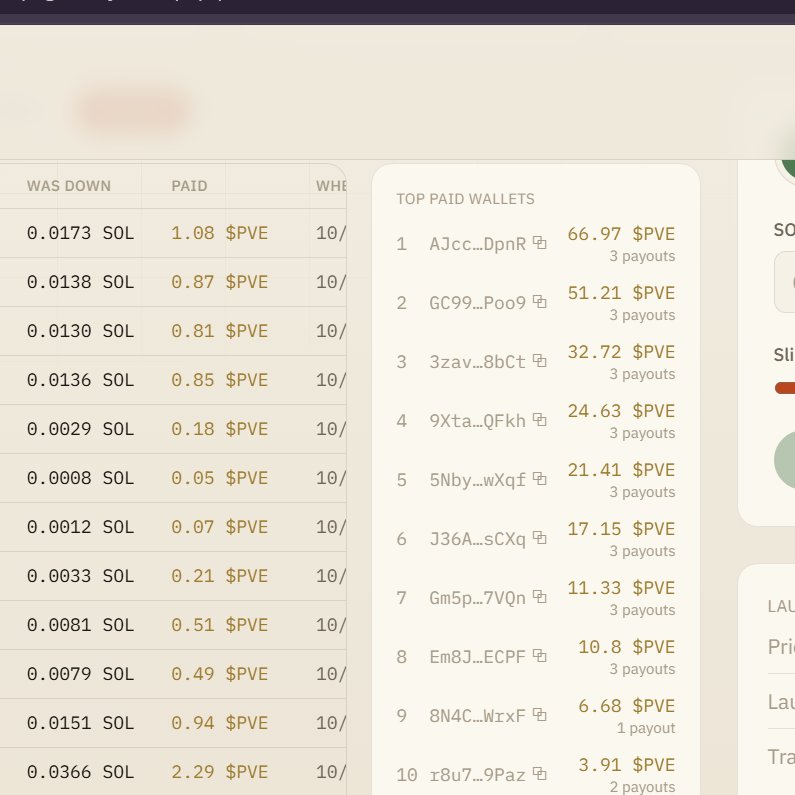Viewport: 795px width, 795px height.
Task: Click the 1.08 $PVE paid cell
Action: pyautogui.click(x=220, y=233)
